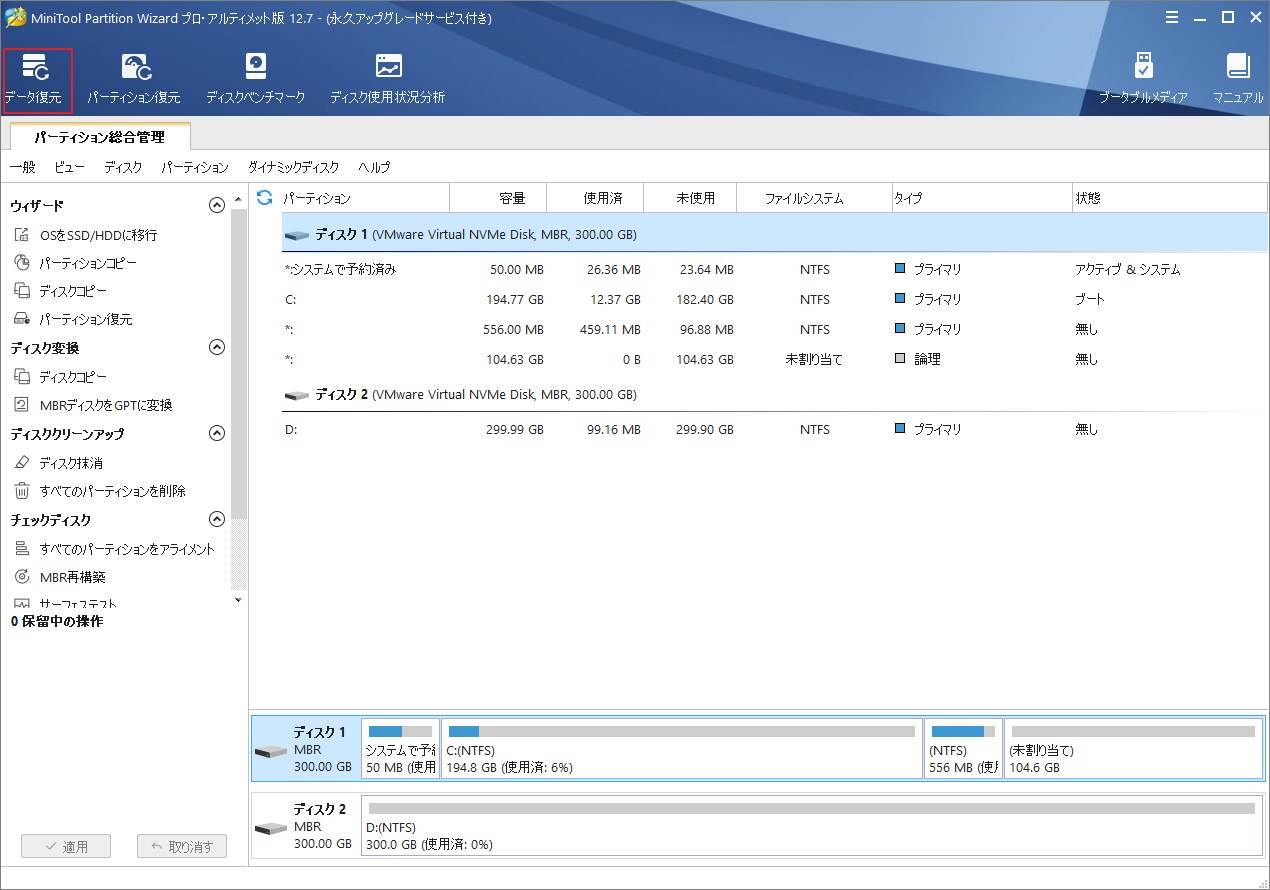The width and height of the screenshot is (1270, 890).
Task: Collapse the ウィザード section
Action: [x=216, y=206]
